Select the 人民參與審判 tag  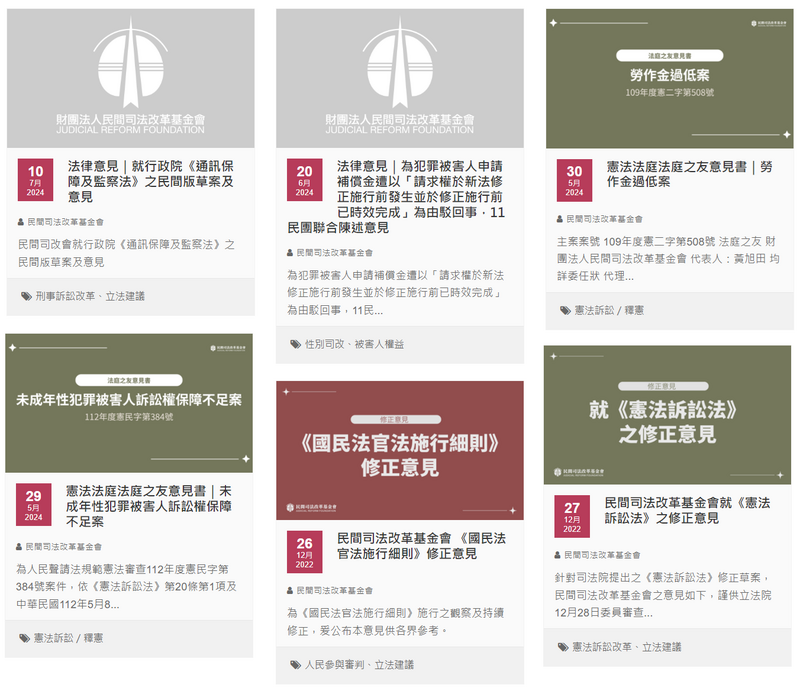[335, 664]
